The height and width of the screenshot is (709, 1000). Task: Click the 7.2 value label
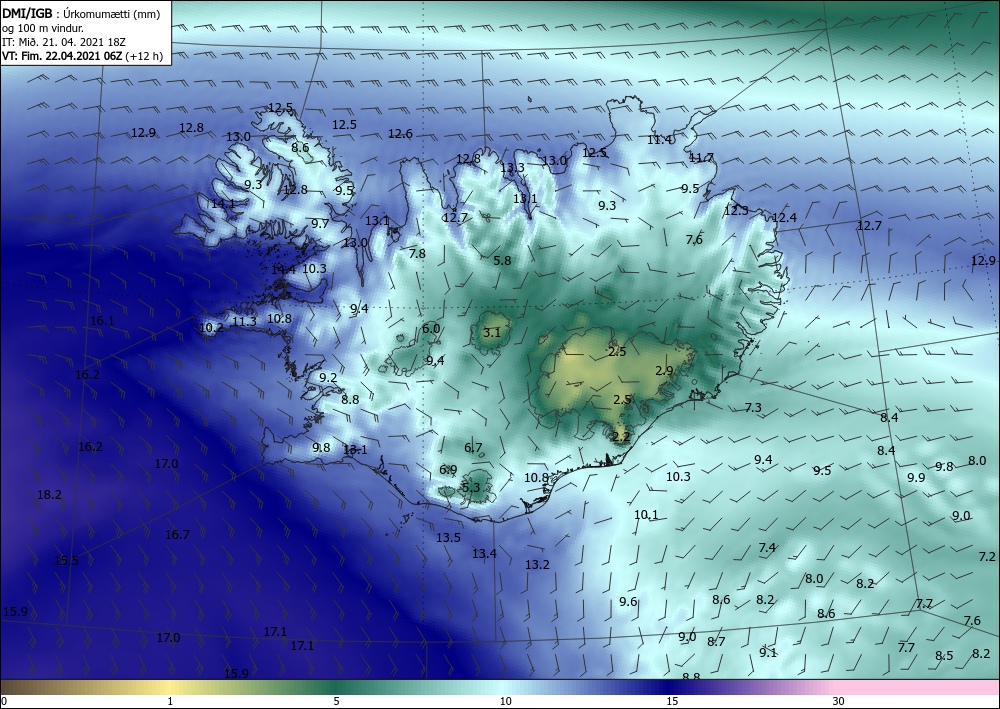[x=987, y=557]
